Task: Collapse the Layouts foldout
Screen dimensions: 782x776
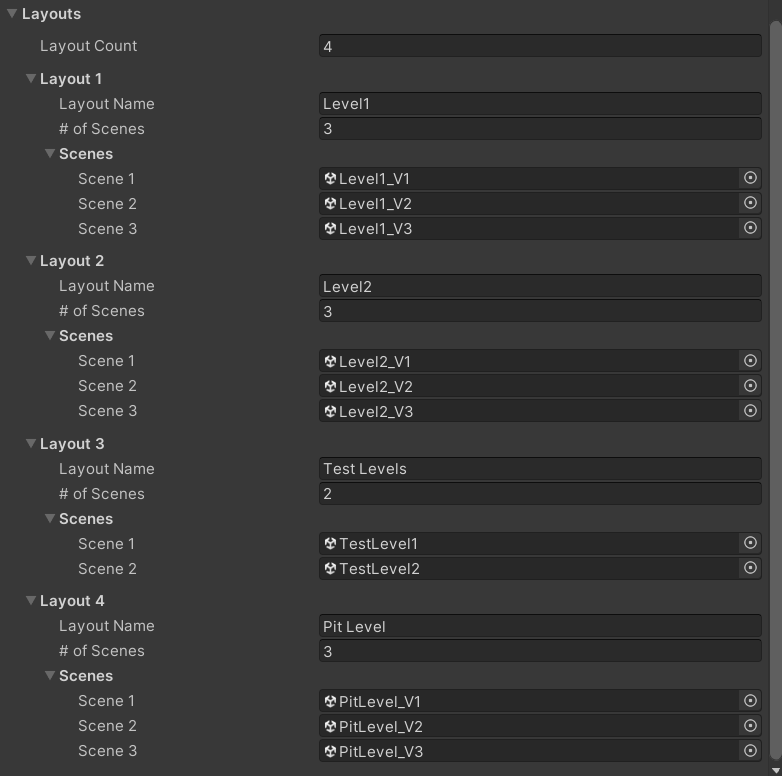Action: click(12, 14)
